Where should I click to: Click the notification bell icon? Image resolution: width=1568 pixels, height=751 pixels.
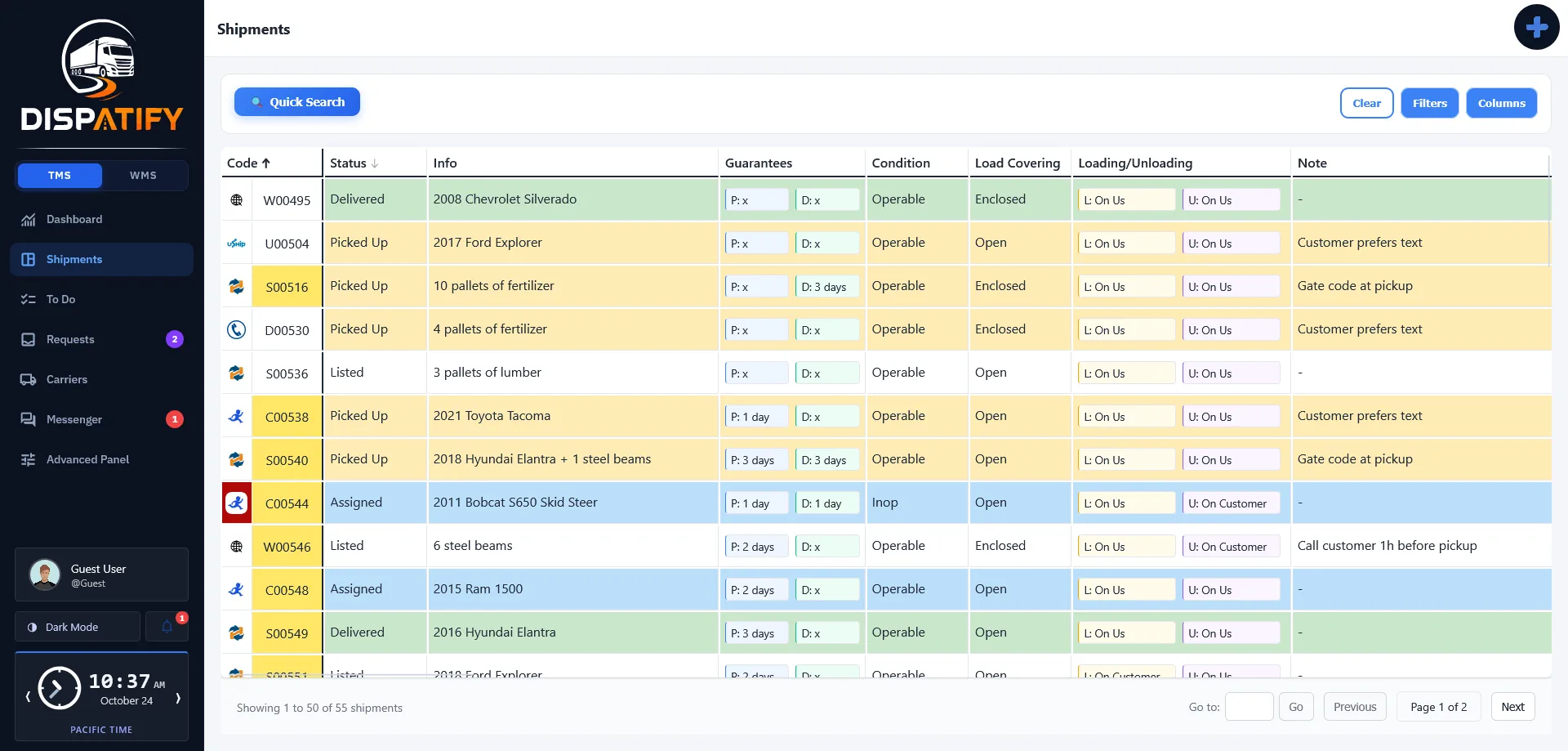pyautogui.click(x=167, y=627)
